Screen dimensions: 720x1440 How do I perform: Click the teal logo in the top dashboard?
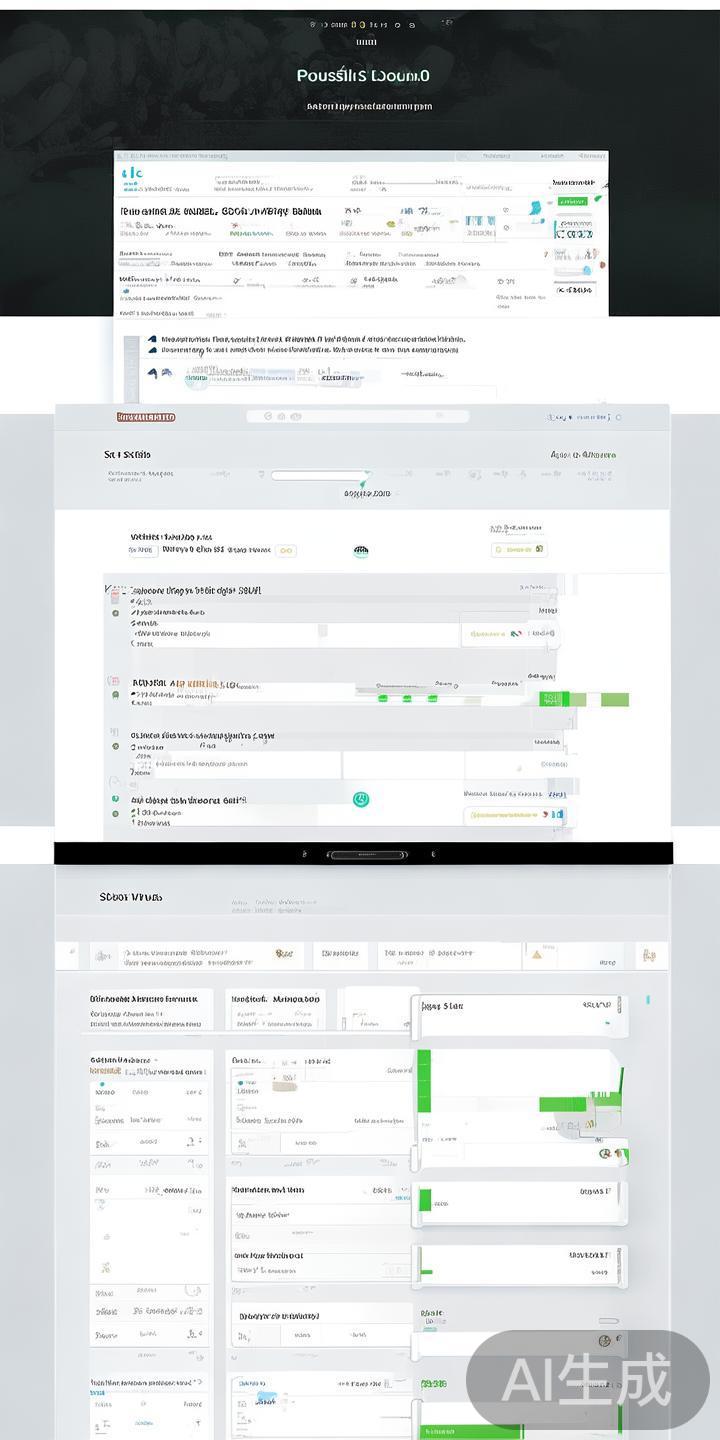coord(131,175)
